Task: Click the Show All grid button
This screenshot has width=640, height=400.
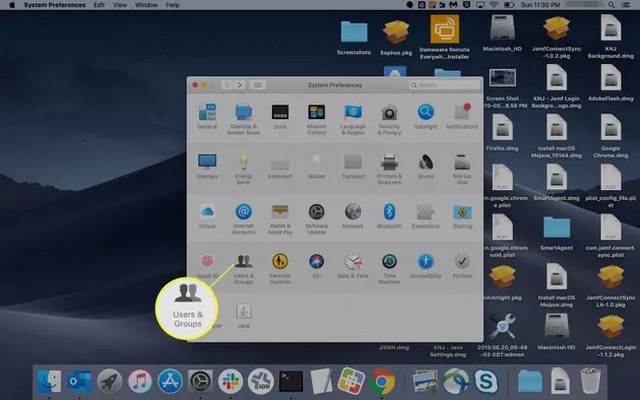Action: [258, 85]
